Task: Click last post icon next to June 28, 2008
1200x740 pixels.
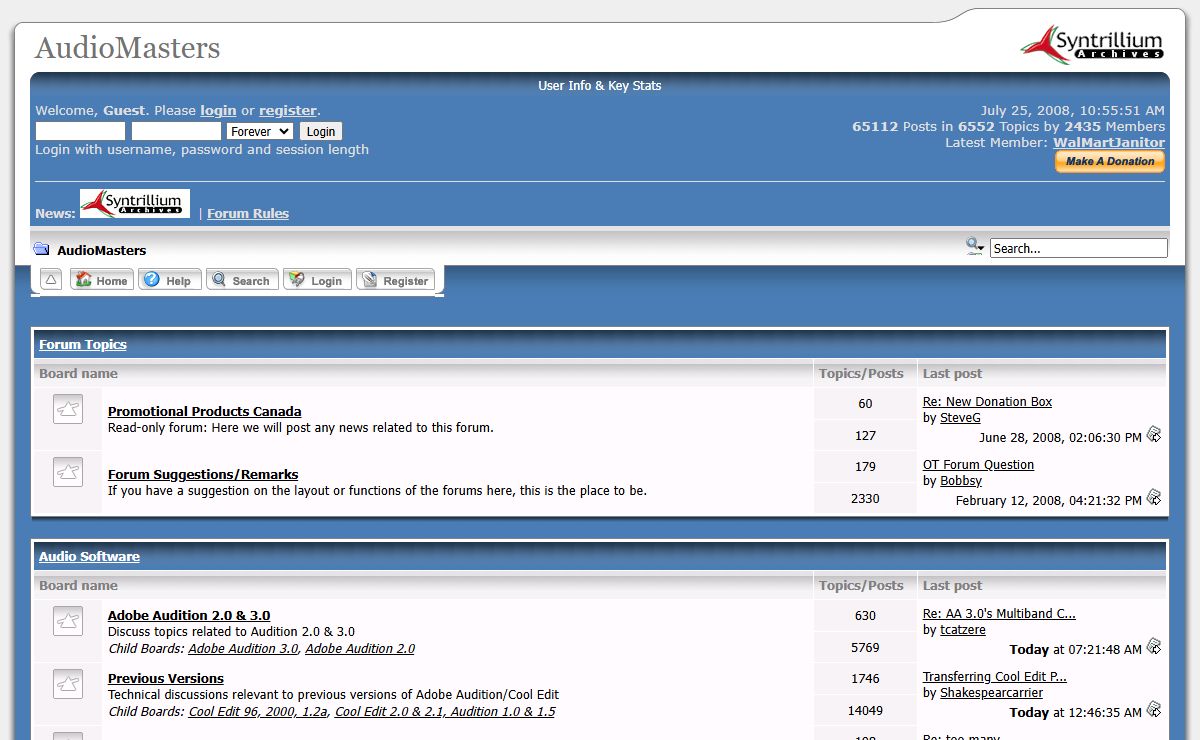Action: tap(1154, 434)
